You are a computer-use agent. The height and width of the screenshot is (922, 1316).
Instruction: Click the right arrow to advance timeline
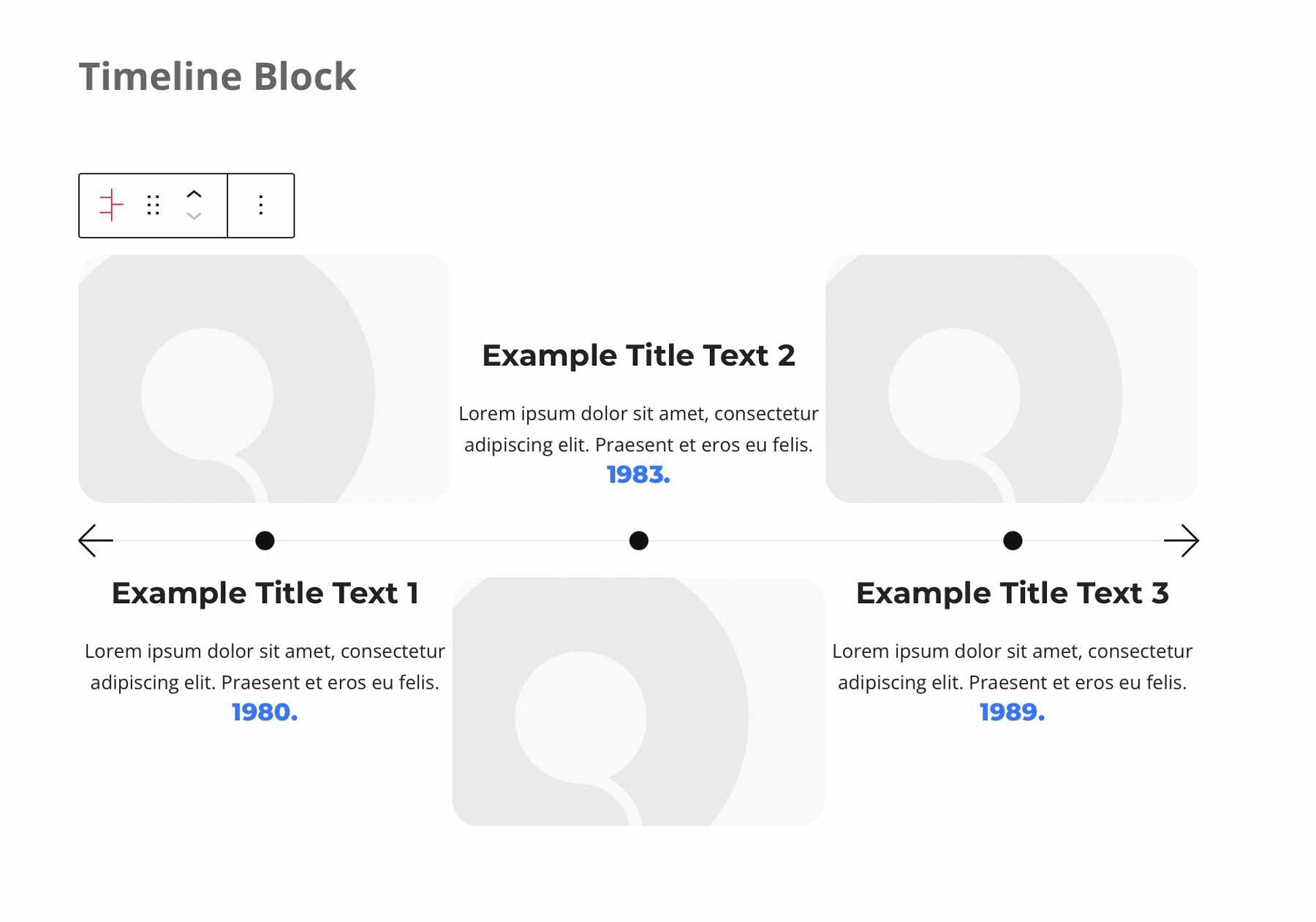point(1181,541)
